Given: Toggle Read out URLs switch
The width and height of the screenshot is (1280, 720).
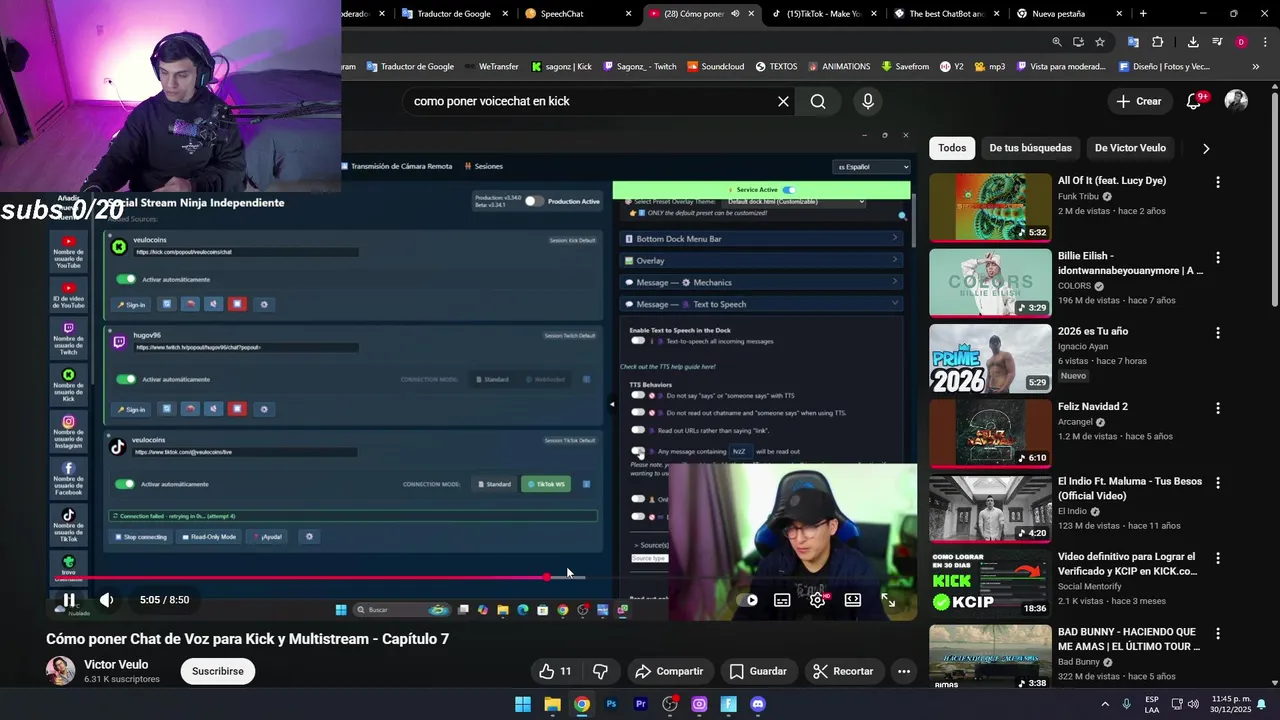Looking at the screenshot, I should [x=638, y=430].
